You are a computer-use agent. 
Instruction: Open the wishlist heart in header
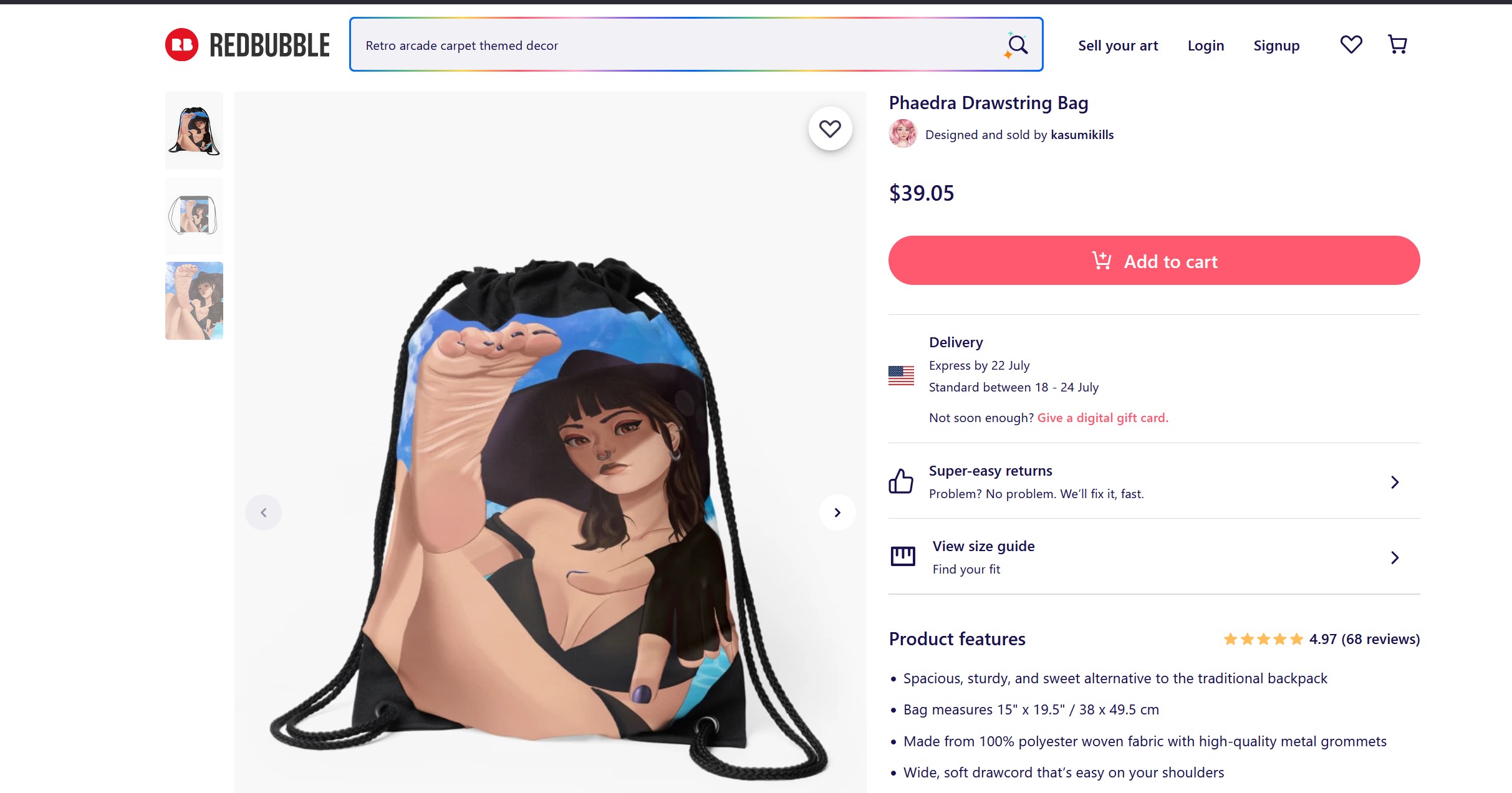(1351, 45)
